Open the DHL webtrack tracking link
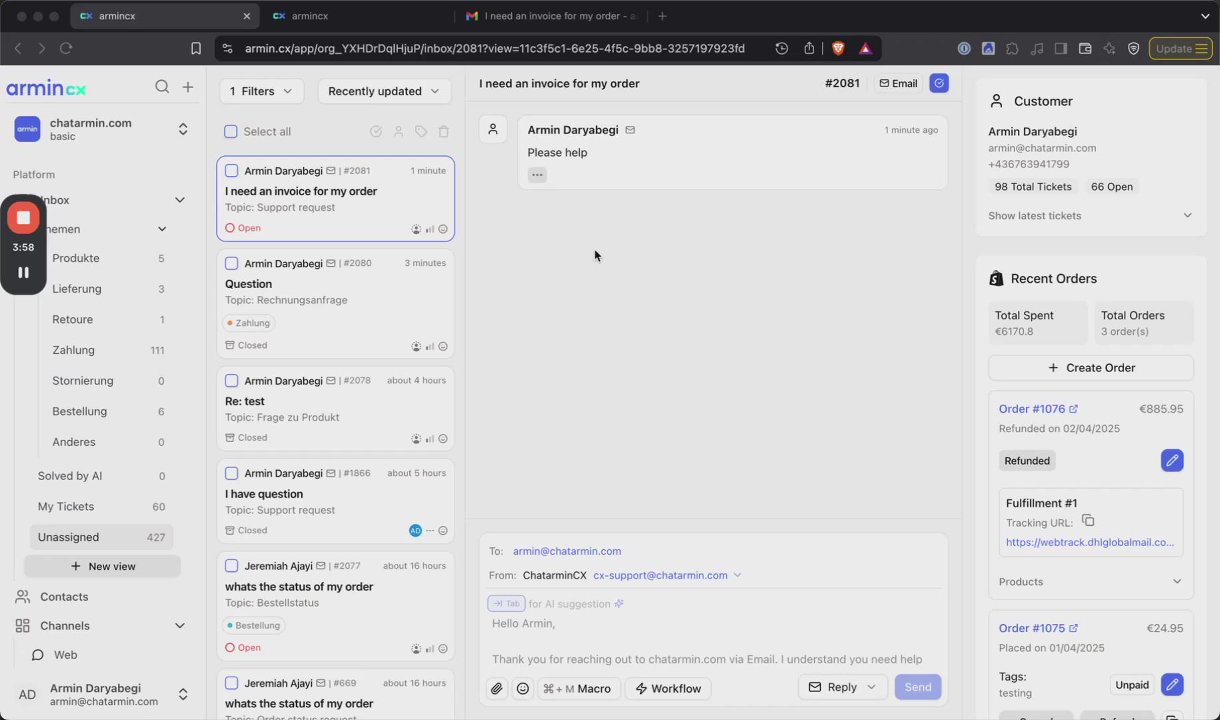 [x=1090, y=542]
